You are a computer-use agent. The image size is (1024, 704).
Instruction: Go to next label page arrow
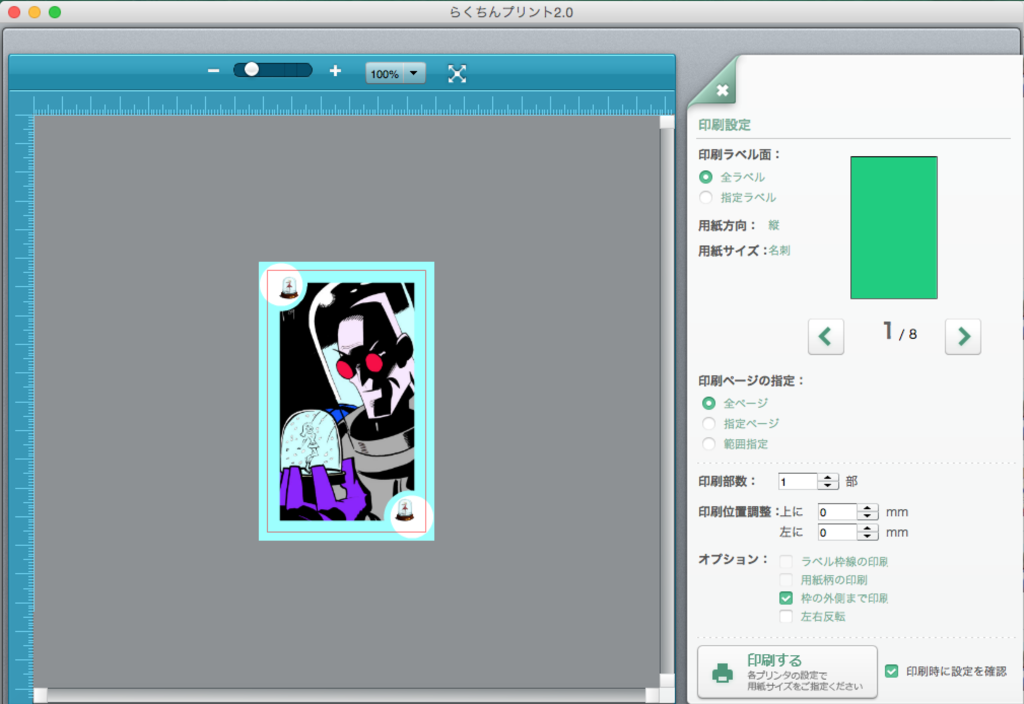click(963, 336)
